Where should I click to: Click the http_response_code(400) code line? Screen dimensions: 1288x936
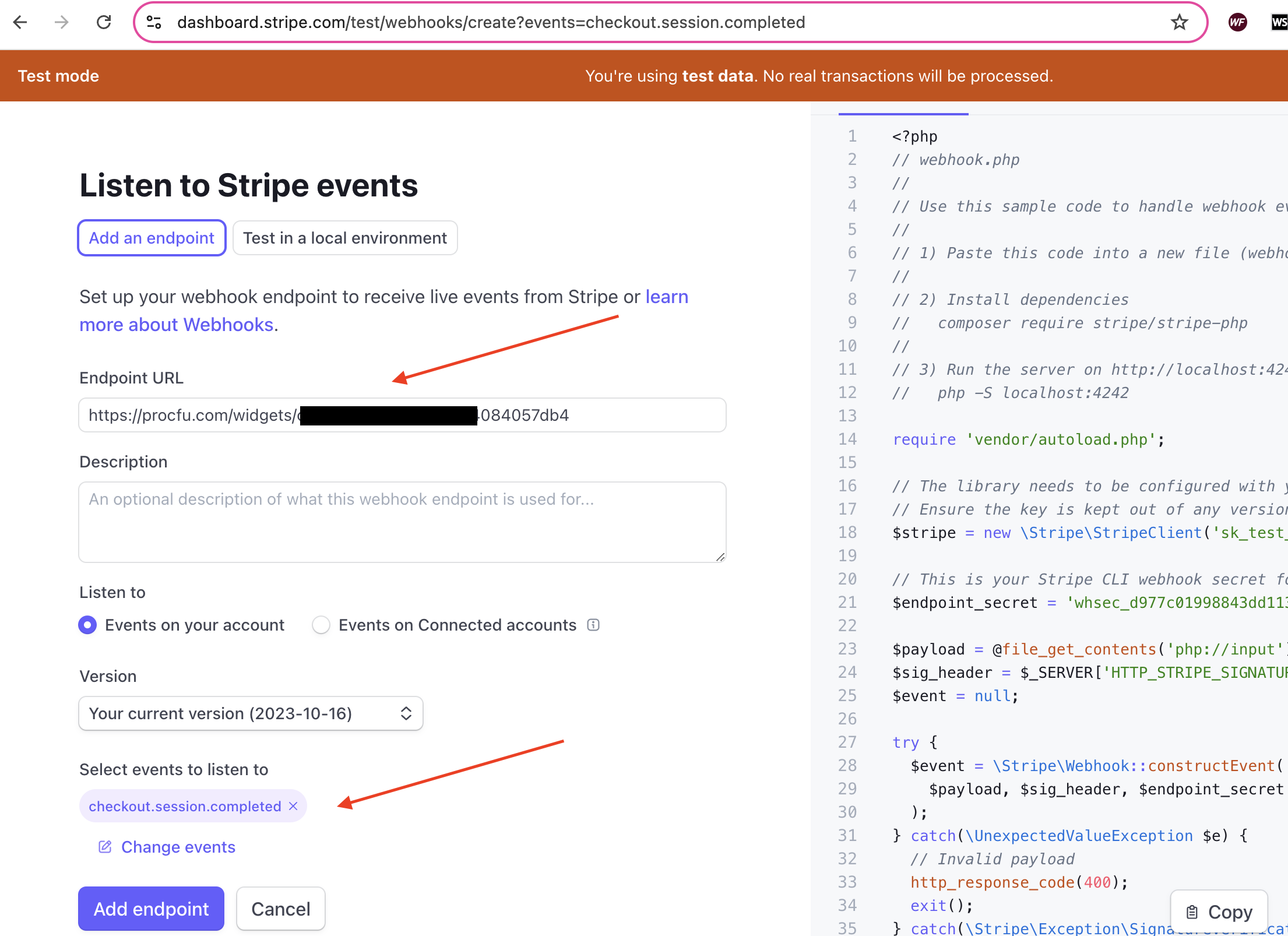click(1019, 882)
